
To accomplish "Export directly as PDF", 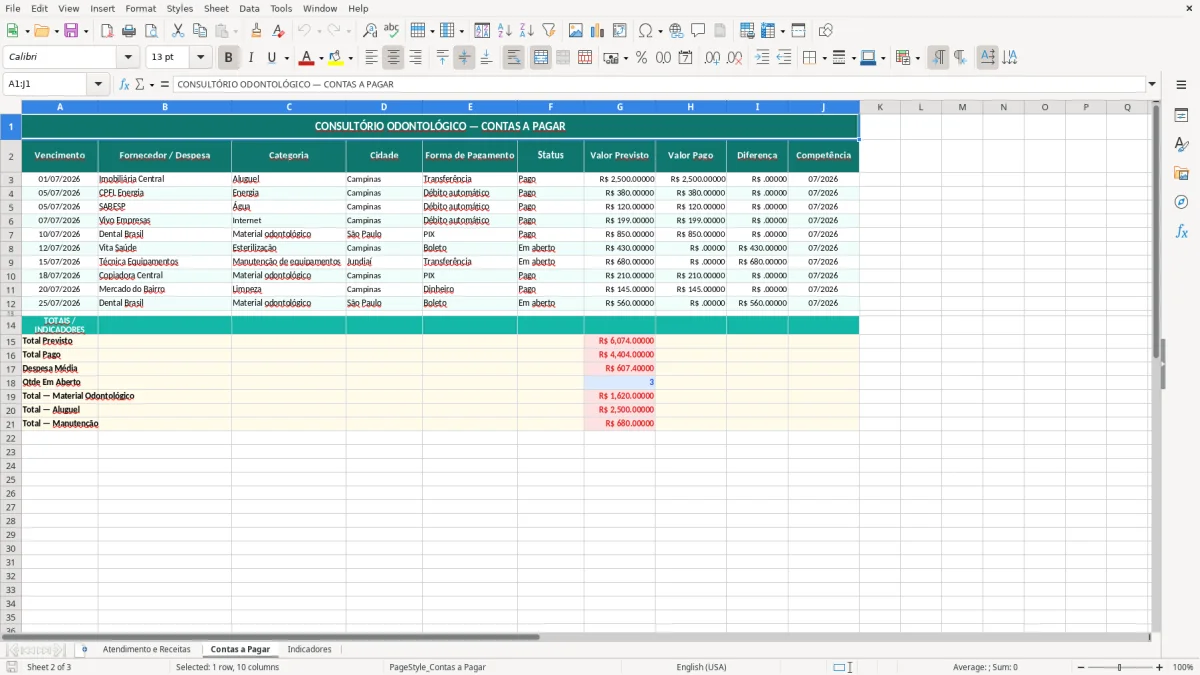I will point(108,31).
